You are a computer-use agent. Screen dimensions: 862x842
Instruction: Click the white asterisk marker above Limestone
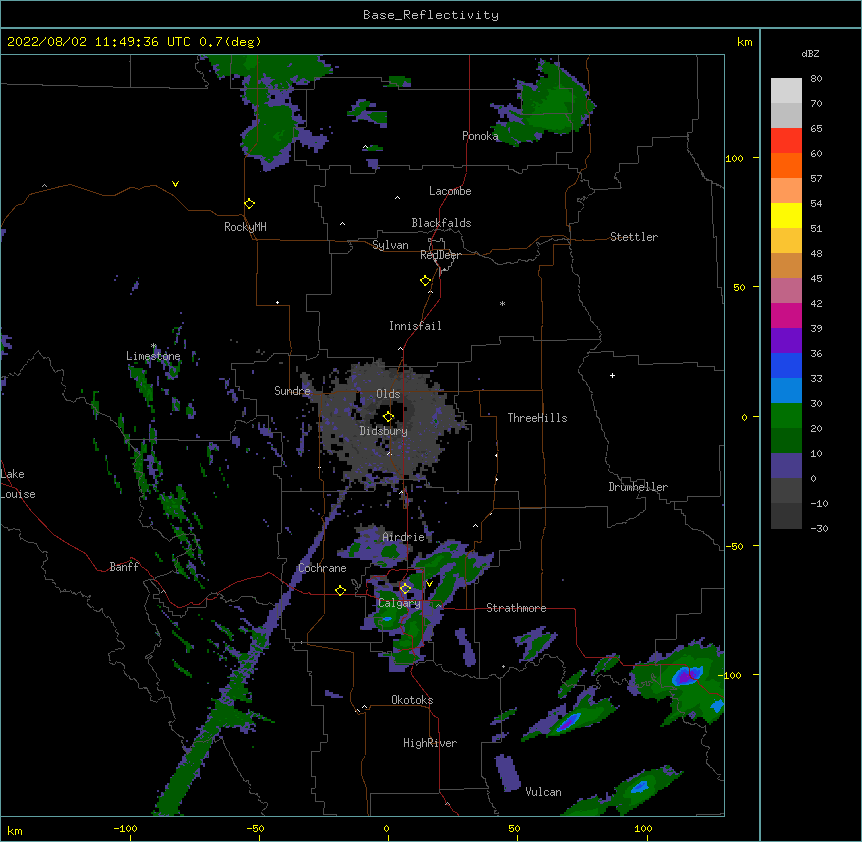[x=153, y=346]
